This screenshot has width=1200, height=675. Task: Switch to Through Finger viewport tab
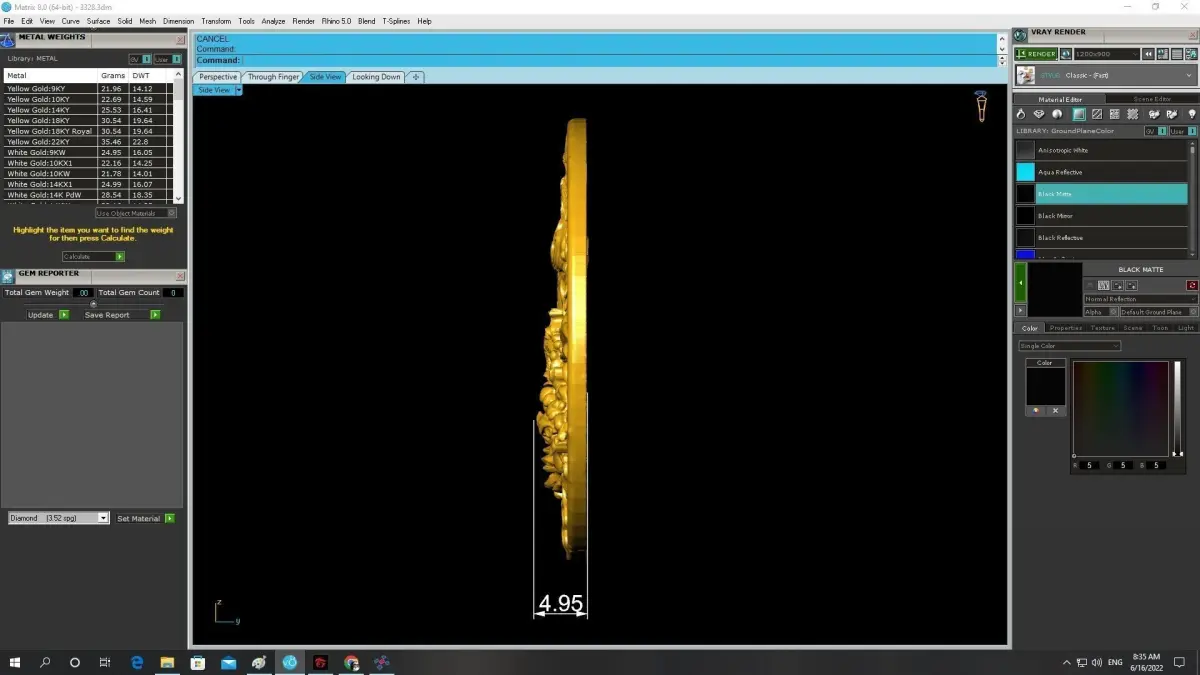[x=273, y=77]
